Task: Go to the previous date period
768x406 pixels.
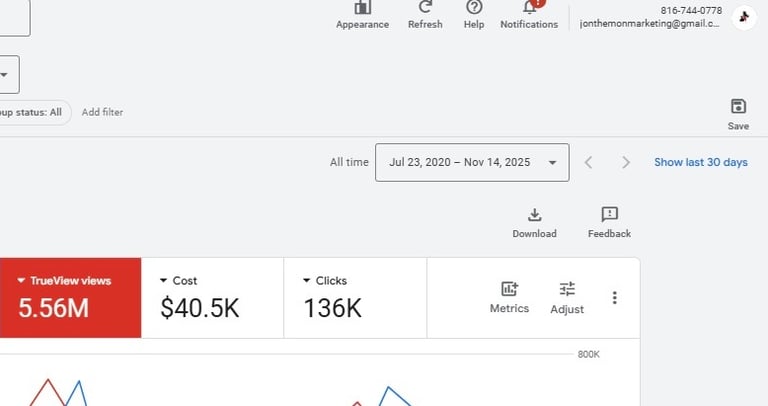Action: click(x=589, y=162)
